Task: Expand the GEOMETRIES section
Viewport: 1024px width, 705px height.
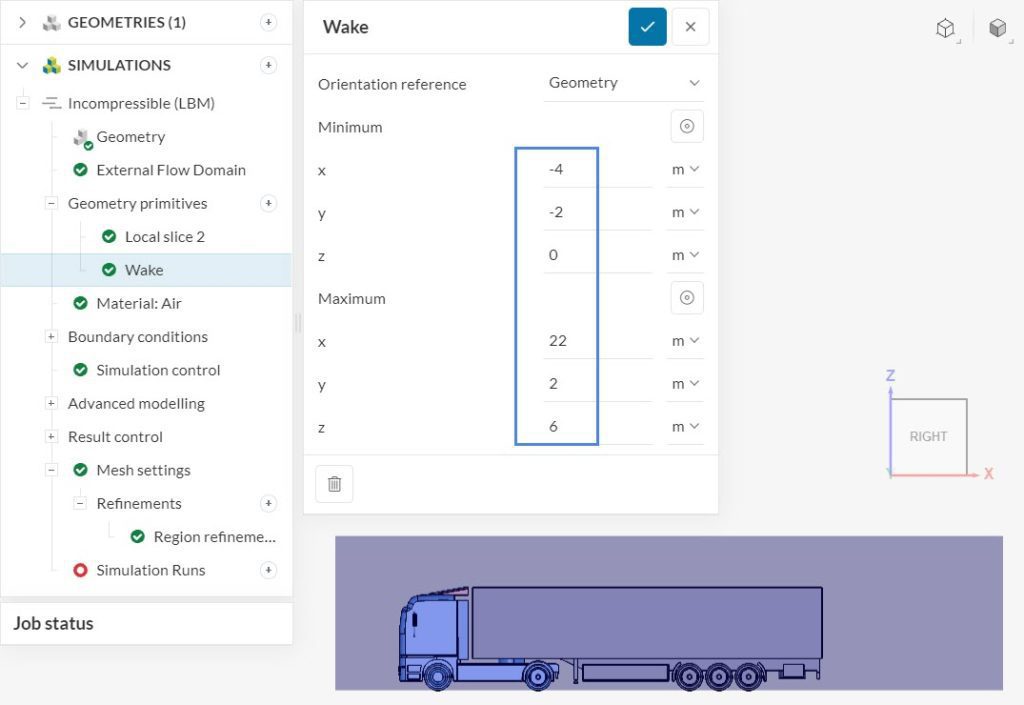Action: 22,21
